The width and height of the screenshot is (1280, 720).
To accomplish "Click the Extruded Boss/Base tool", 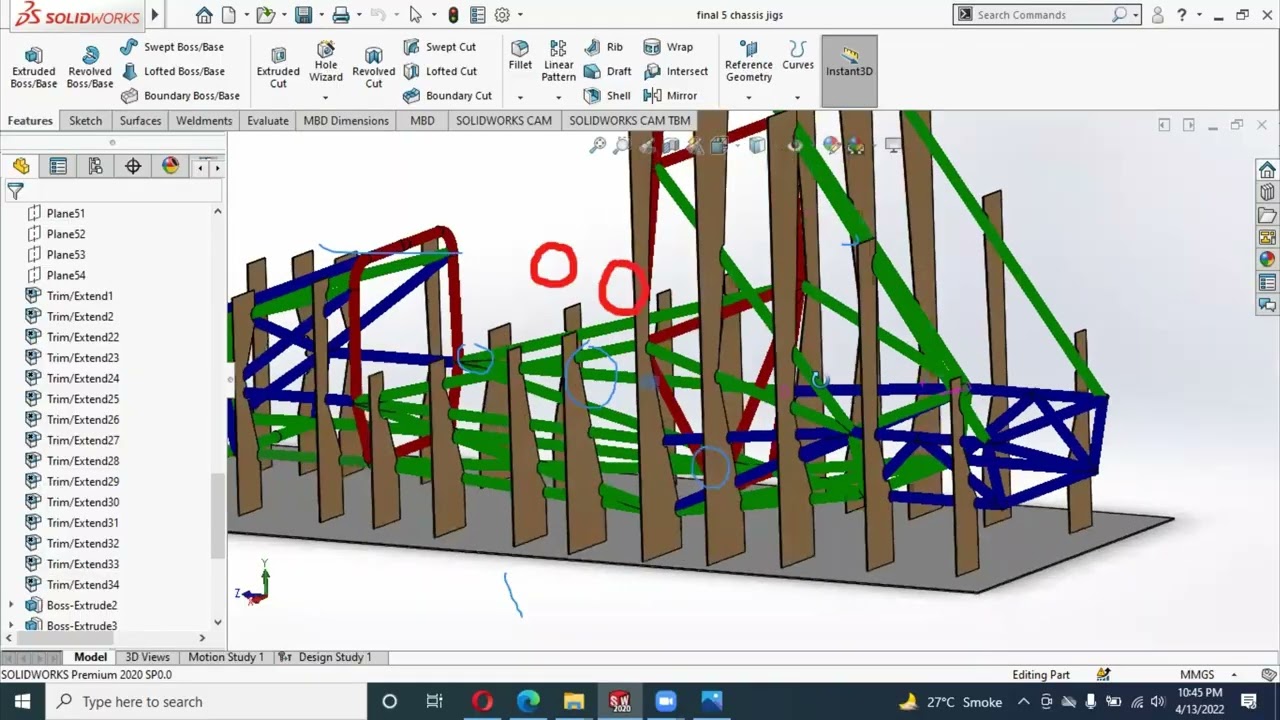I will click(x=33, y=68).
